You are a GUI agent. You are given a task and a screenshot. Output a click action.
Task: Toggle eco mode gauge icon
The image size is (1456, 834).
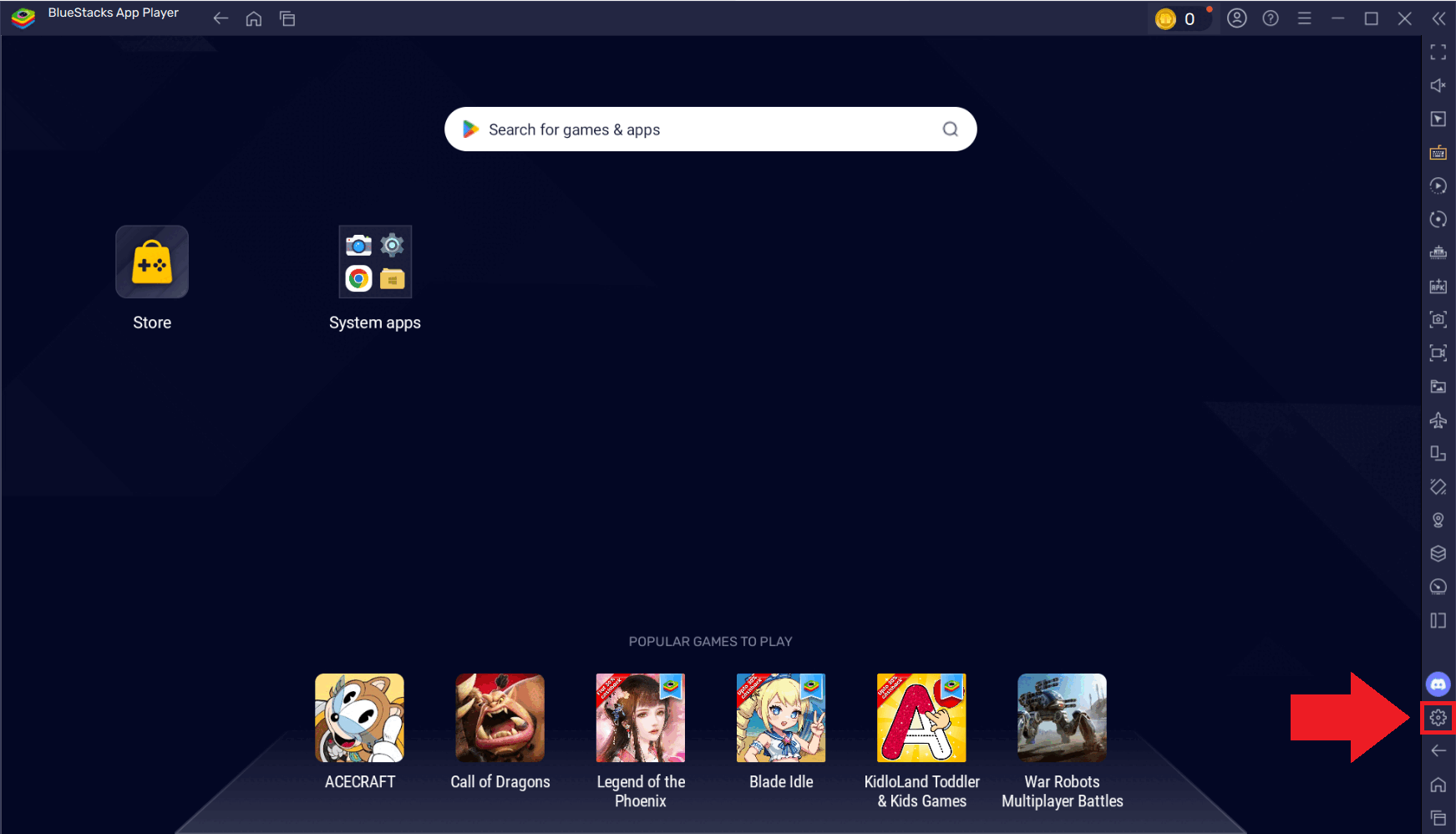(1438, 587)
